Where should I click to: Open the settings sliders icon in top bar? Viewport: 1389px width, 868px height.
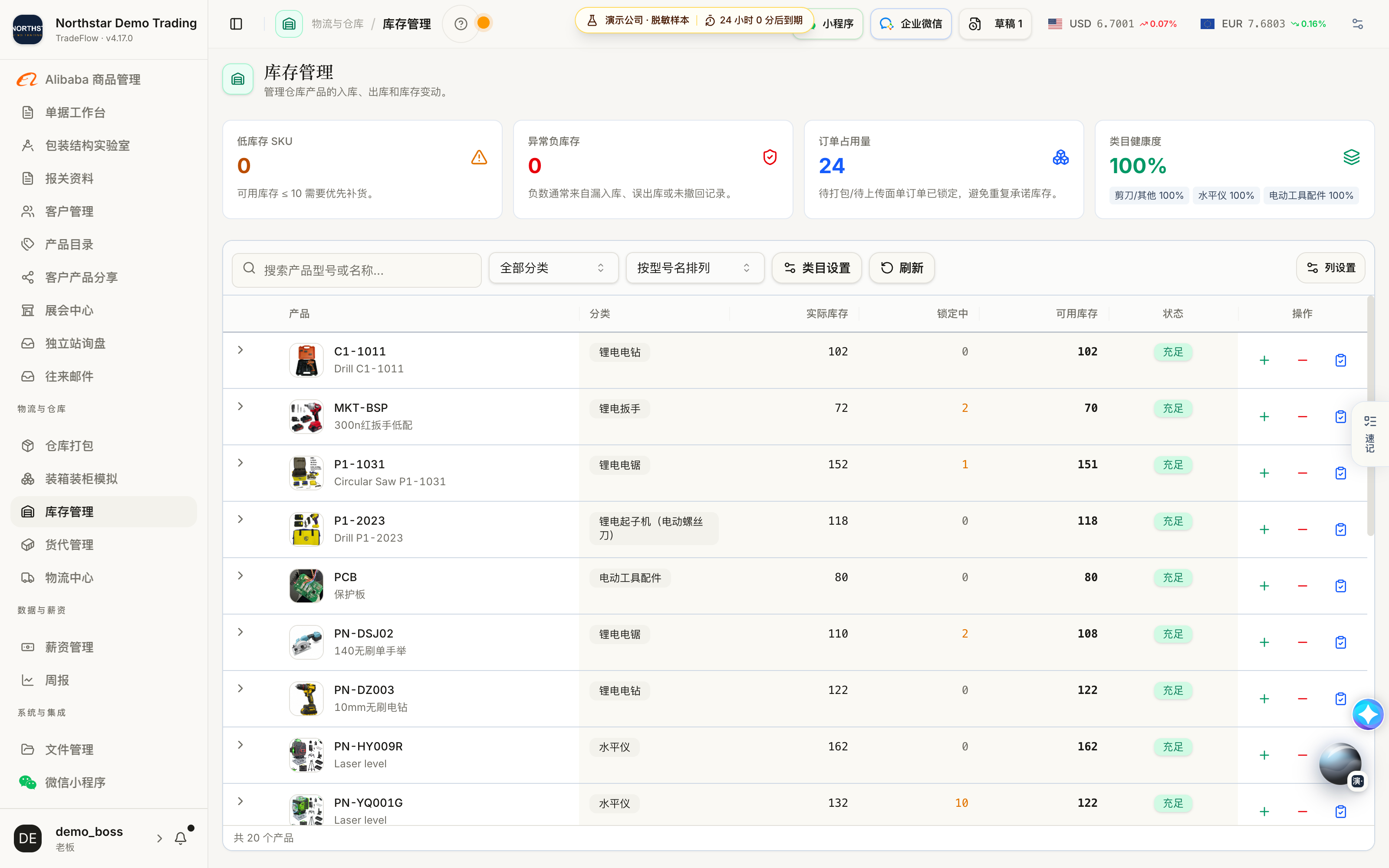tap(1357, 23)
